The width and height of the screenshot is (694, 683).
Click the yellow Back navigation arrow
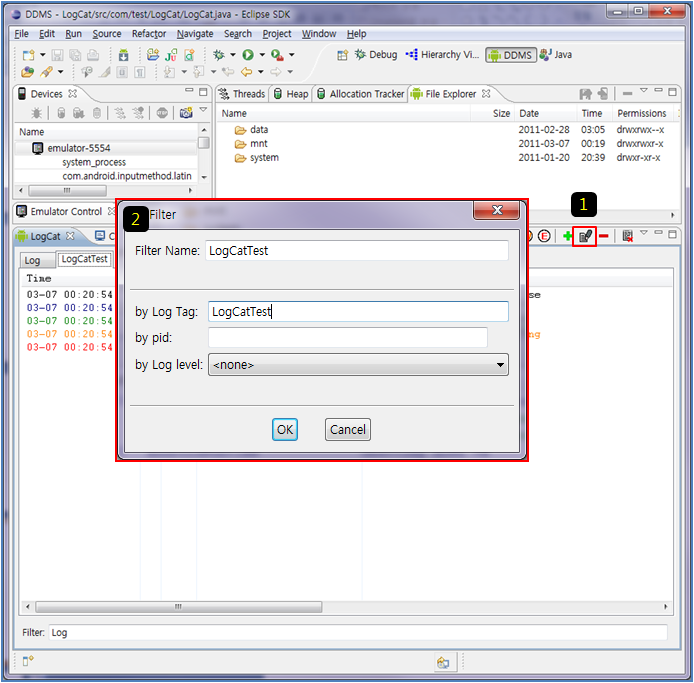[246, 72]
